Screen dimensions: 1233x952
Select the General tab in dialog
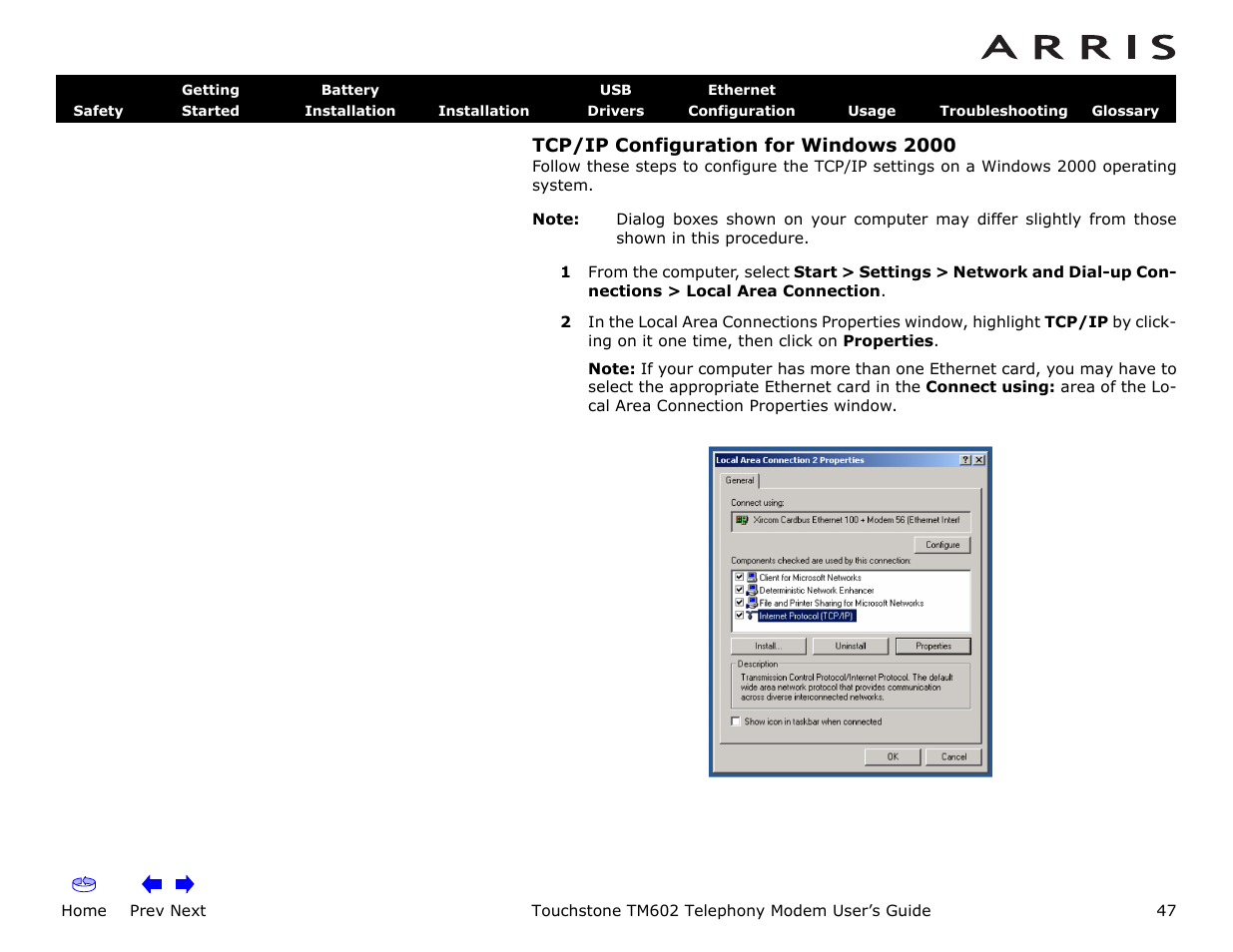click(x=740, y=480)
